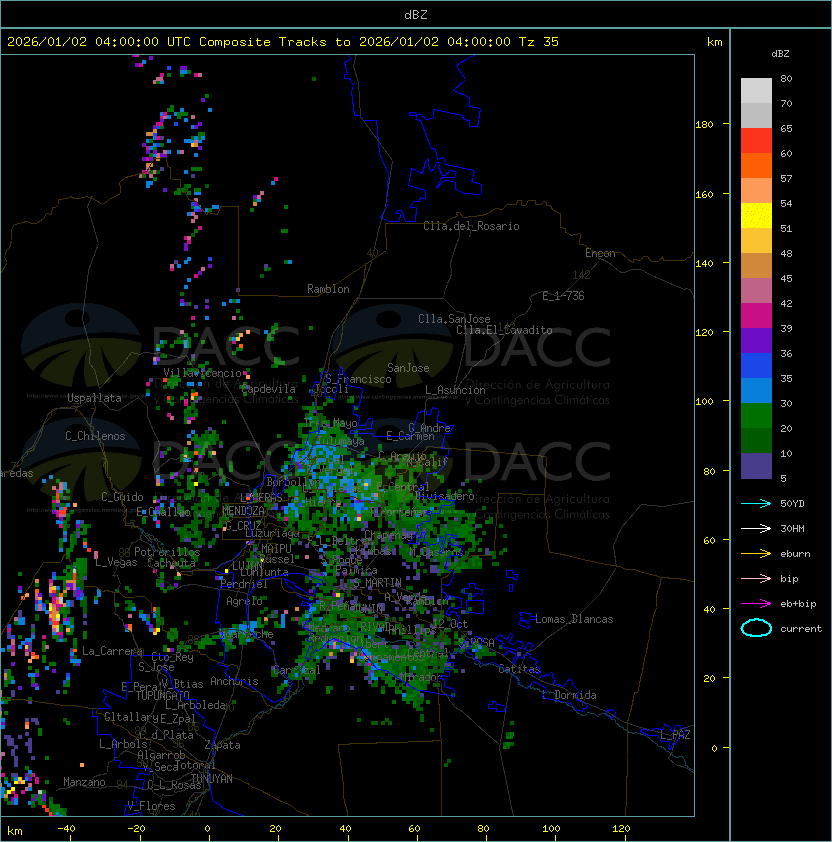Click the 'C_Chilenos' map label
The height and width of the screenshot is (842, 832).
(95, 436)
